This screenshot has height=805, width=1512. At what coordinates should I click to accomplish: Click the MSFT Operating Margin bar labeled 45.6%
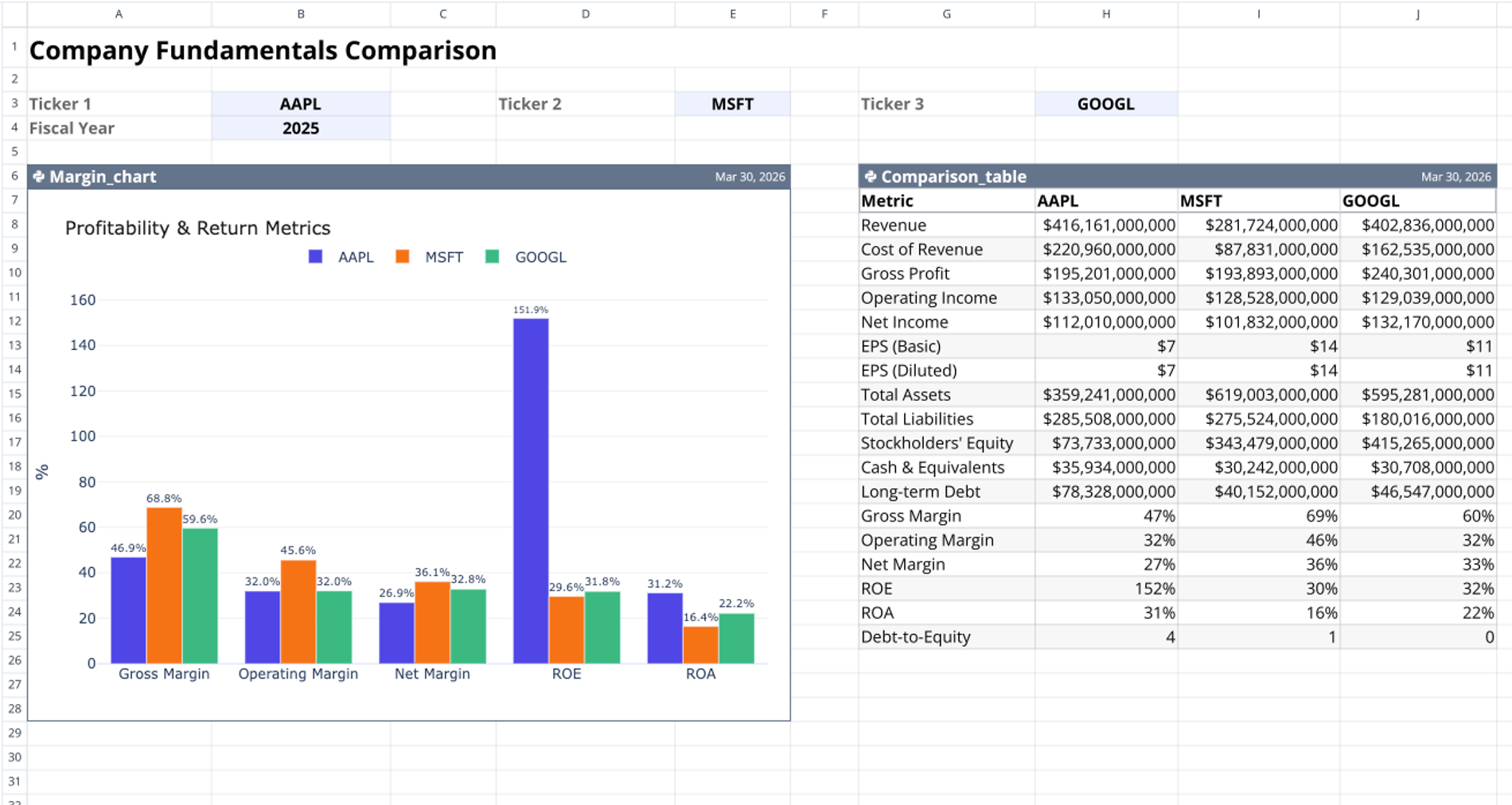coord(298,612)
